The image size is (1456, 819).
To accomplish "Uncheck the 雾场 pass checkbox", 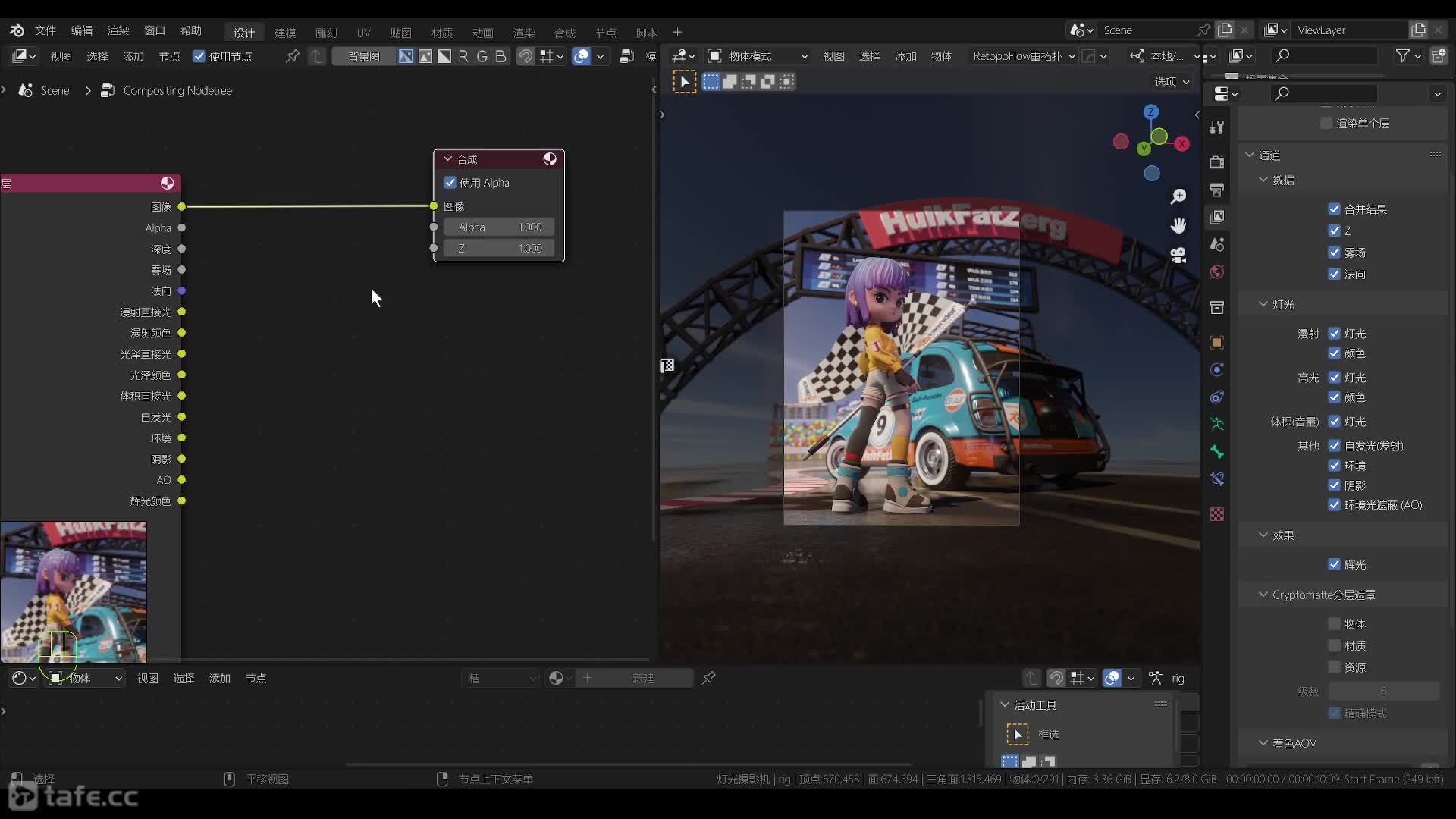I will click(1335, 253).
